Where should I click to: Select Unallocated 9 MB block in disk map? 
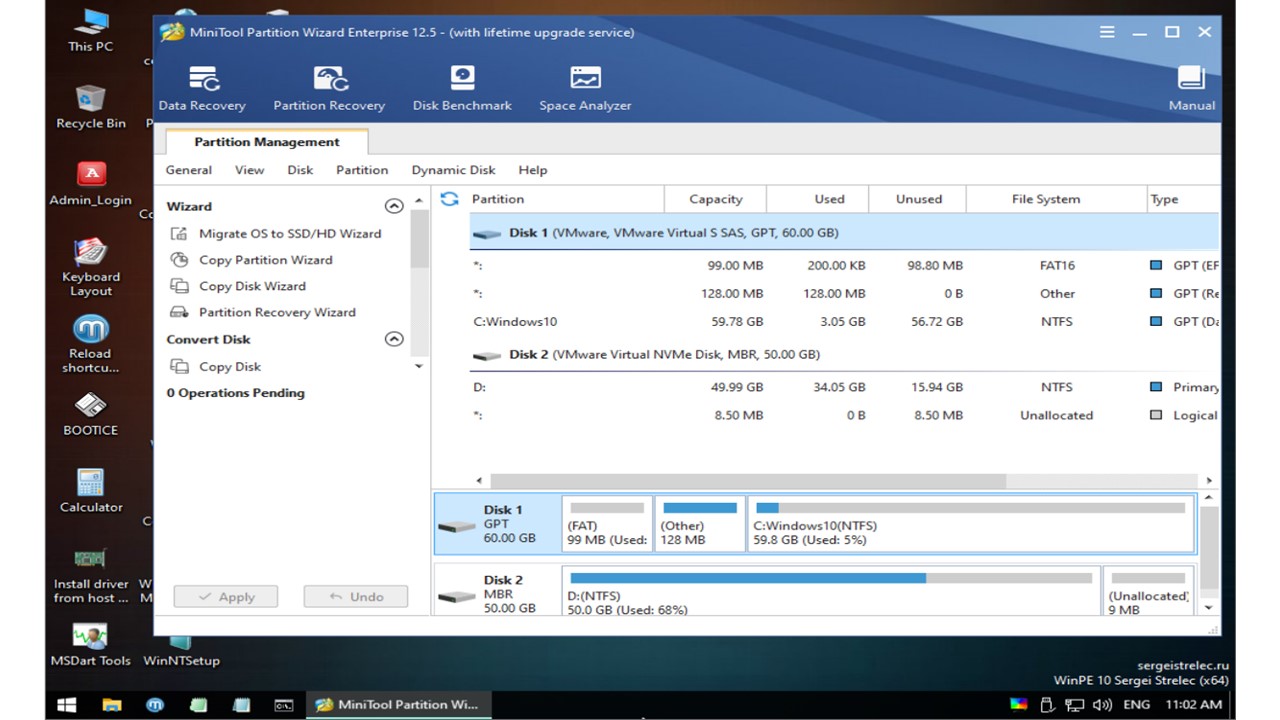[1147, 592]
